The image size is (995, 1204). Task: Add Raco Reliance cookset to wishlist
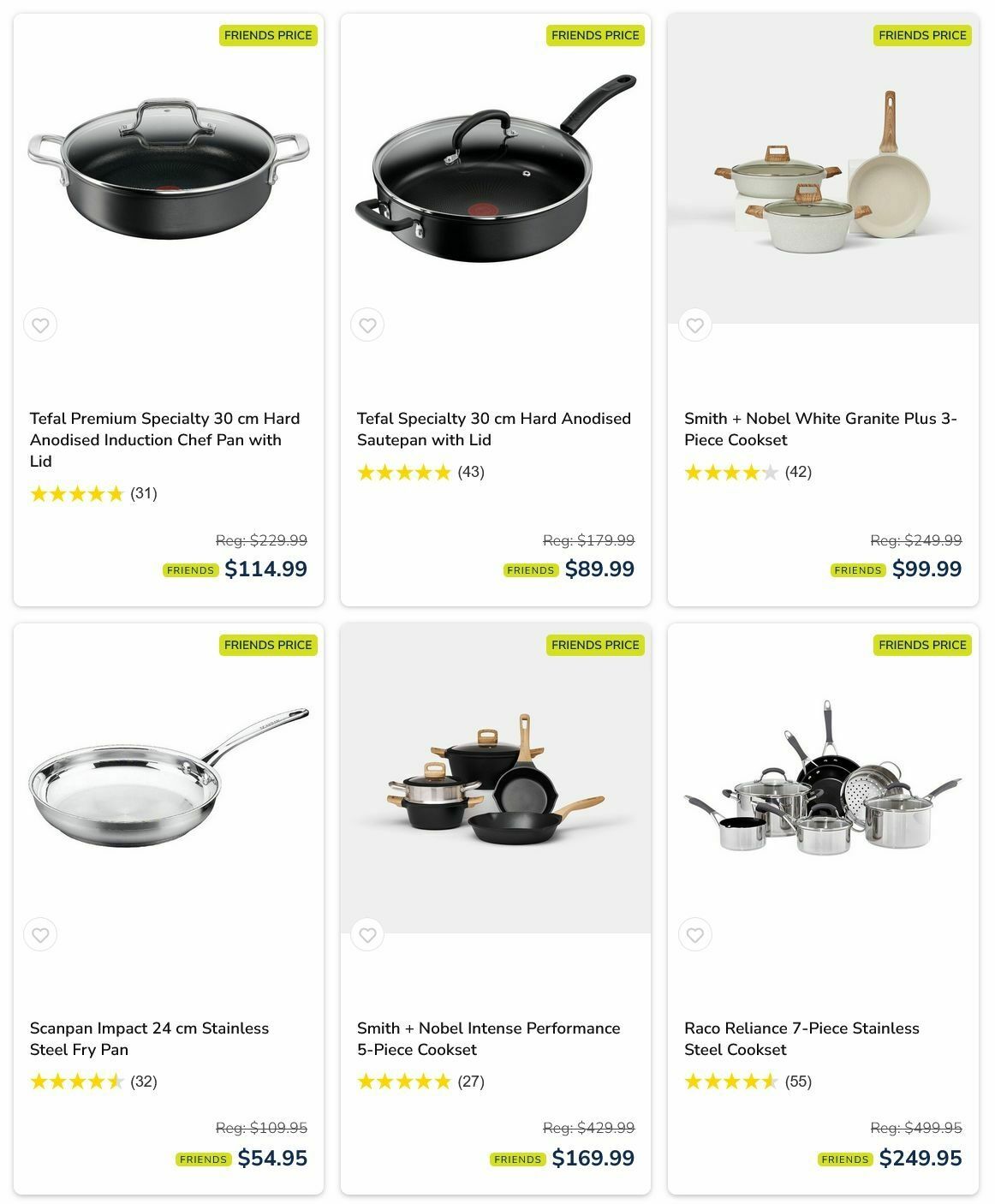point(694,935)
